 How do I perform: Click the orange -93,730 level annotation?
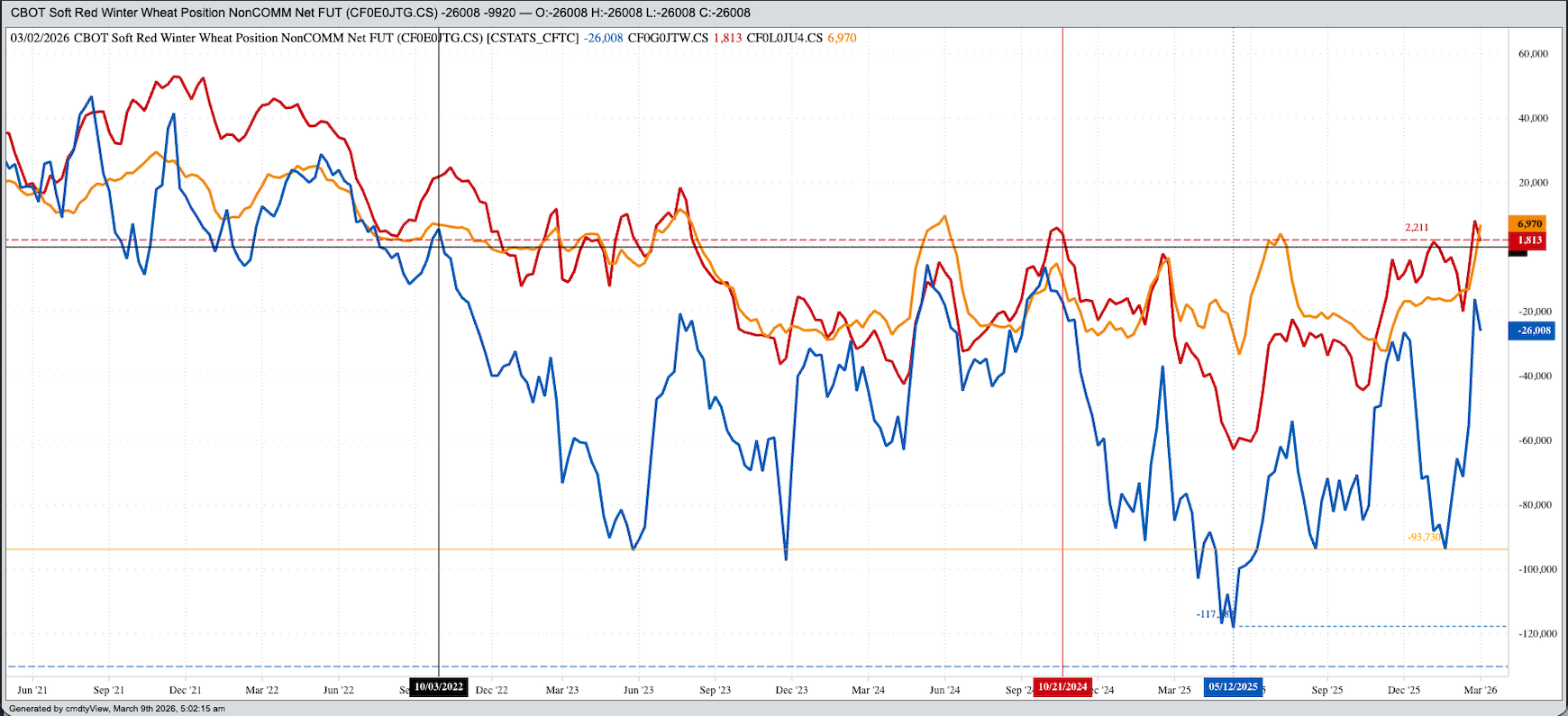[1424, 537]
